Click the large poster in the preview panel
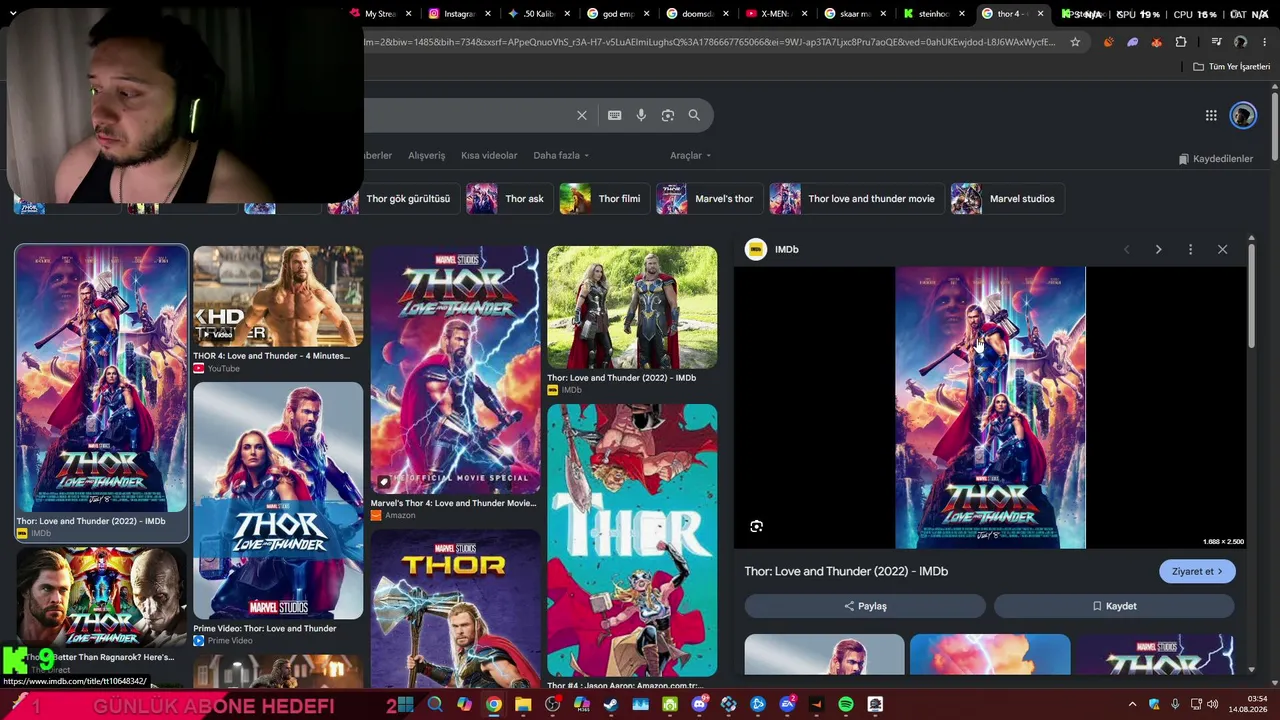 click(990, 407)
